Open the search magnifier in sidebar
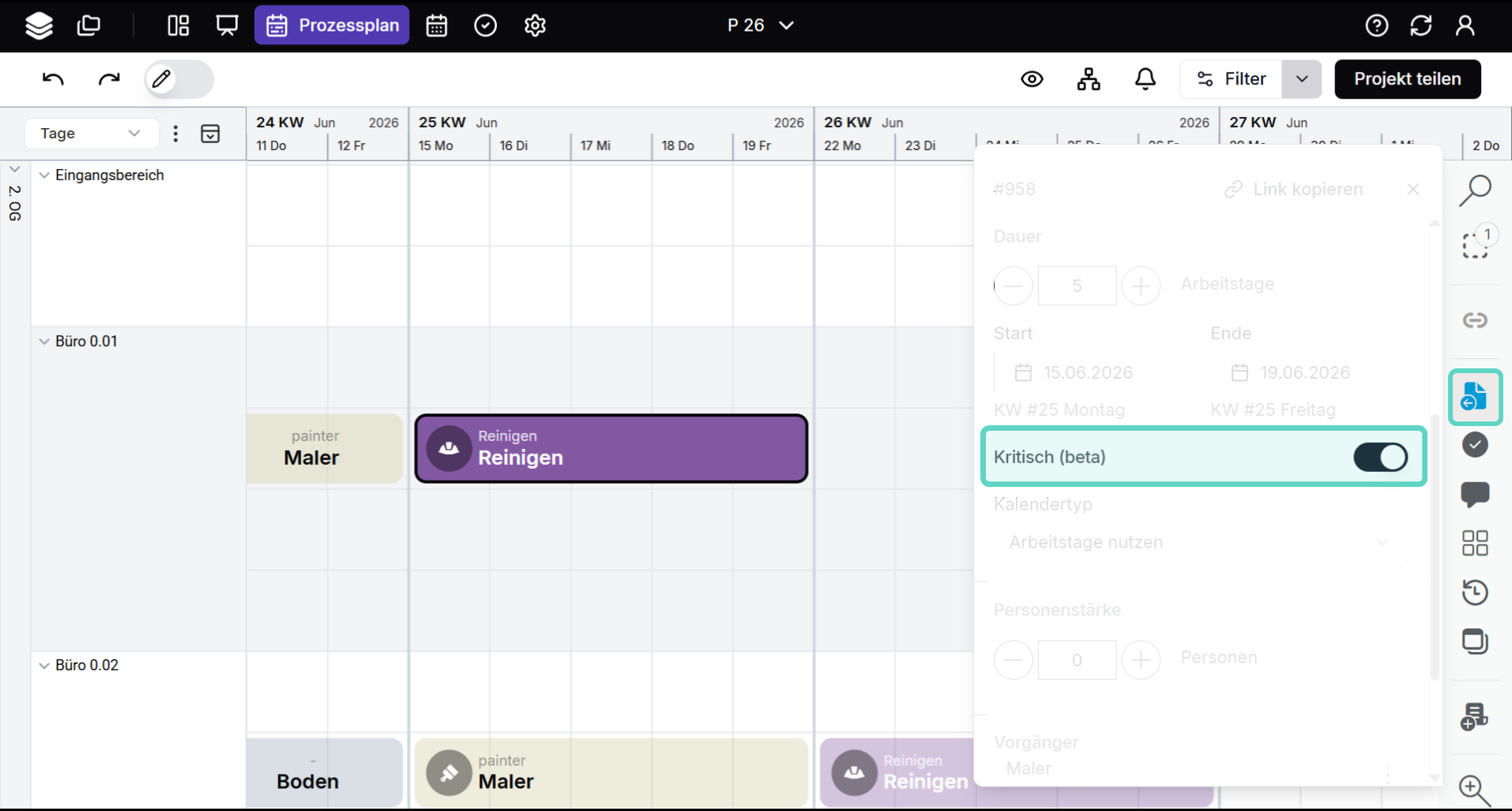Image resolution: width=1512 pixels, height=811 pixels. [x=1474, y=190]
